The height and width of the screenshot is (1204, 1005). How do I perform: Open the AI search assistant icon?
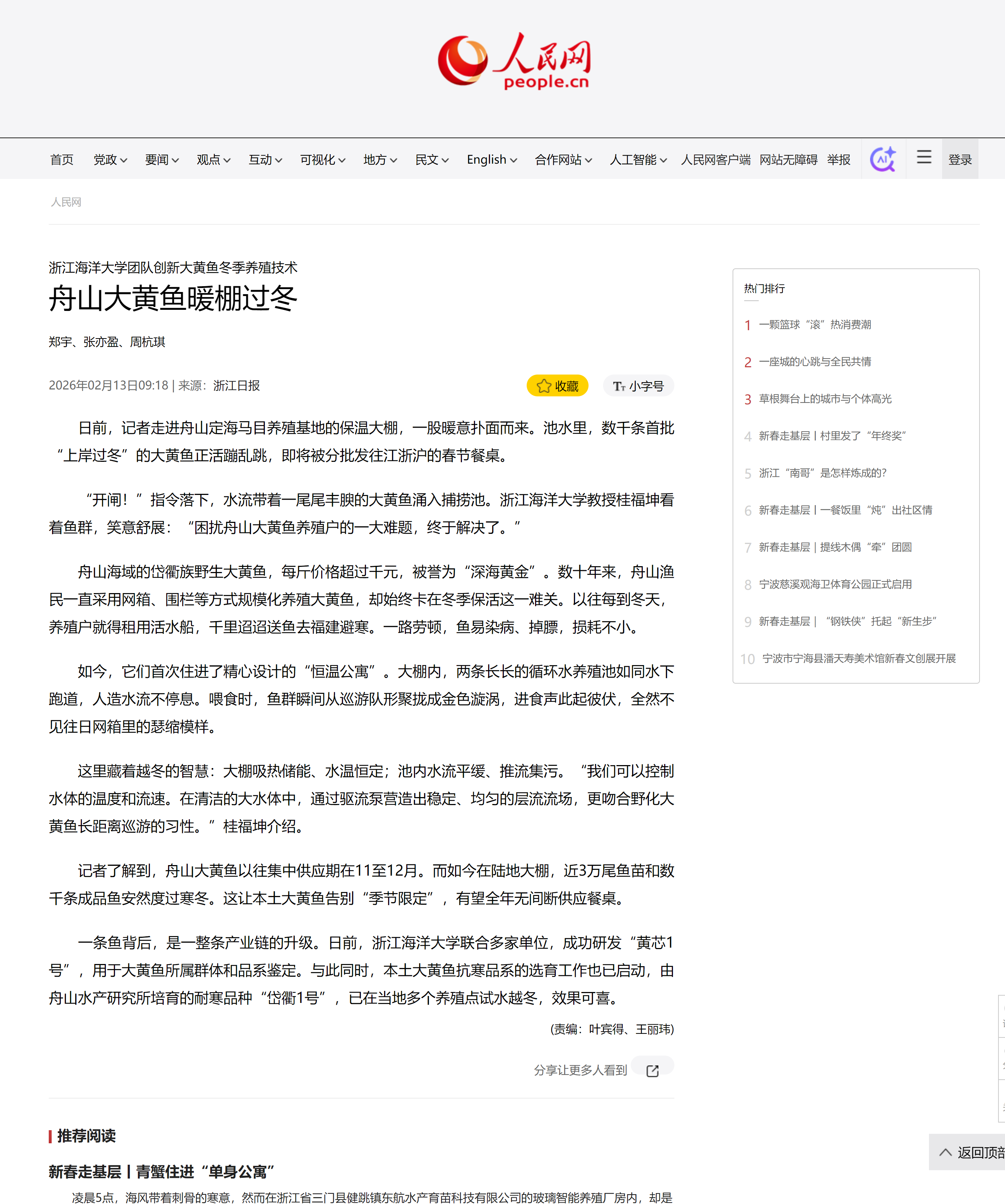pyautogui.click(x=884, y=159)
